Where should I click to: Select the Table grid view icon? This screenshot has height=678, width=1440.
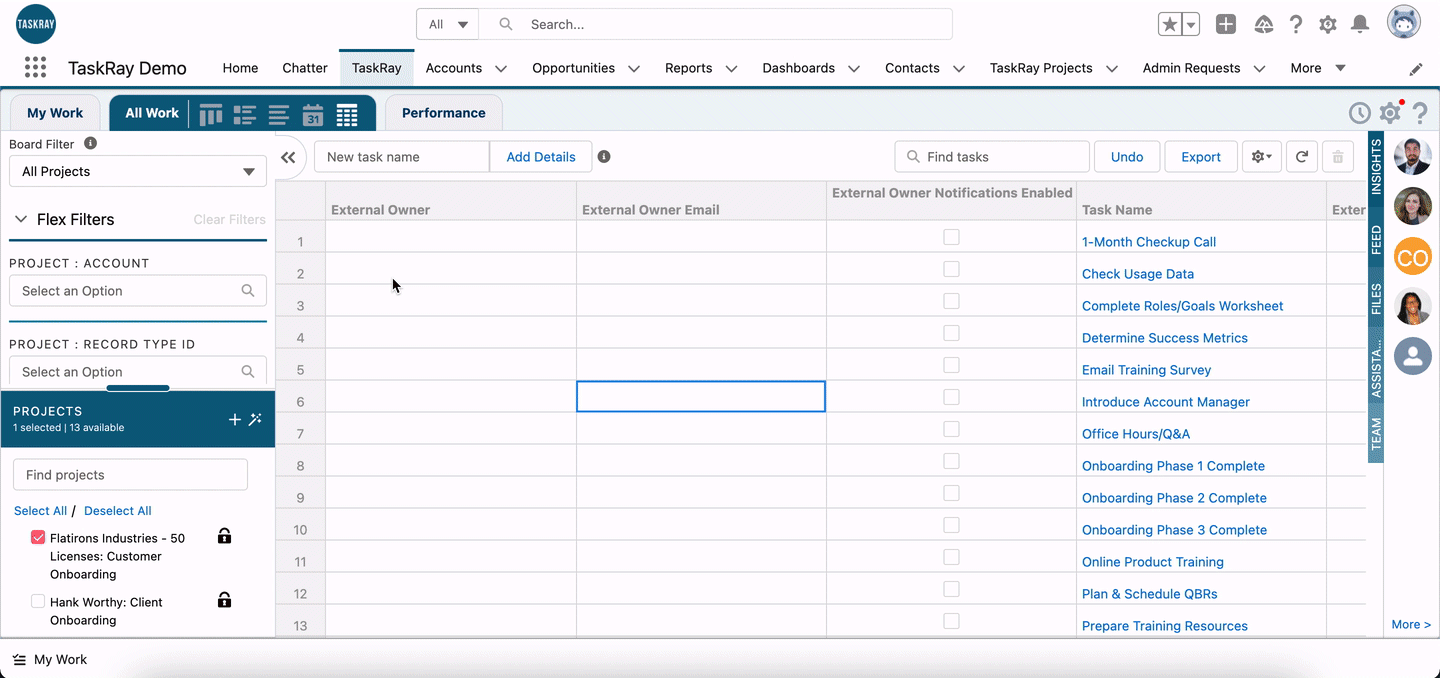coord(347,115)
